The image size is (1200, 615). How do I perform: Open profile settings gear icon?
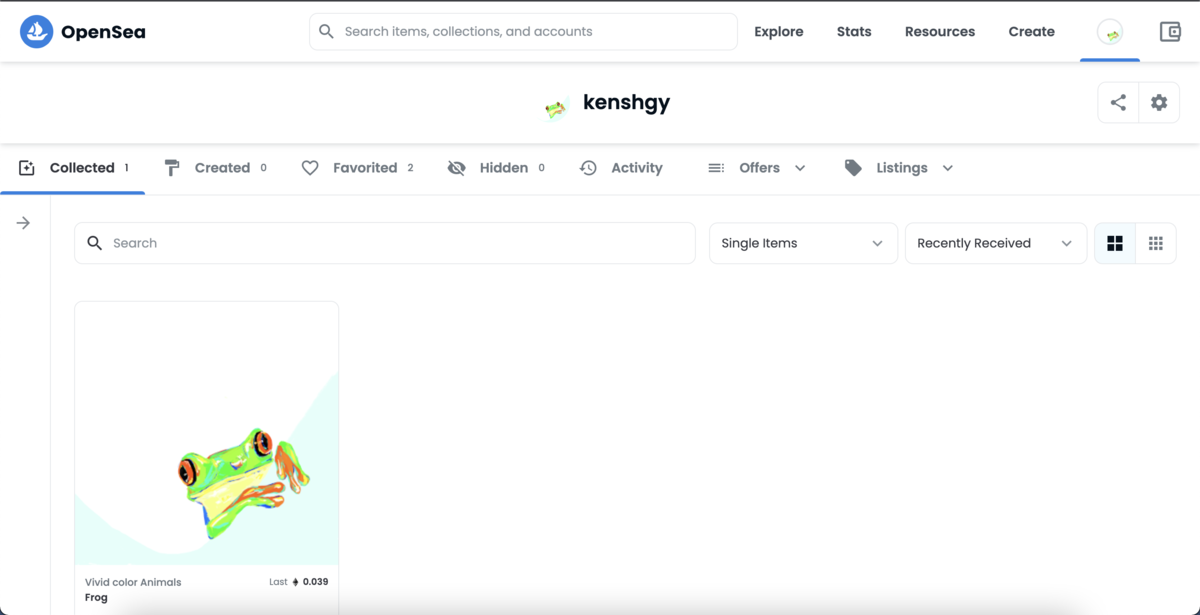pos(1159,102)
